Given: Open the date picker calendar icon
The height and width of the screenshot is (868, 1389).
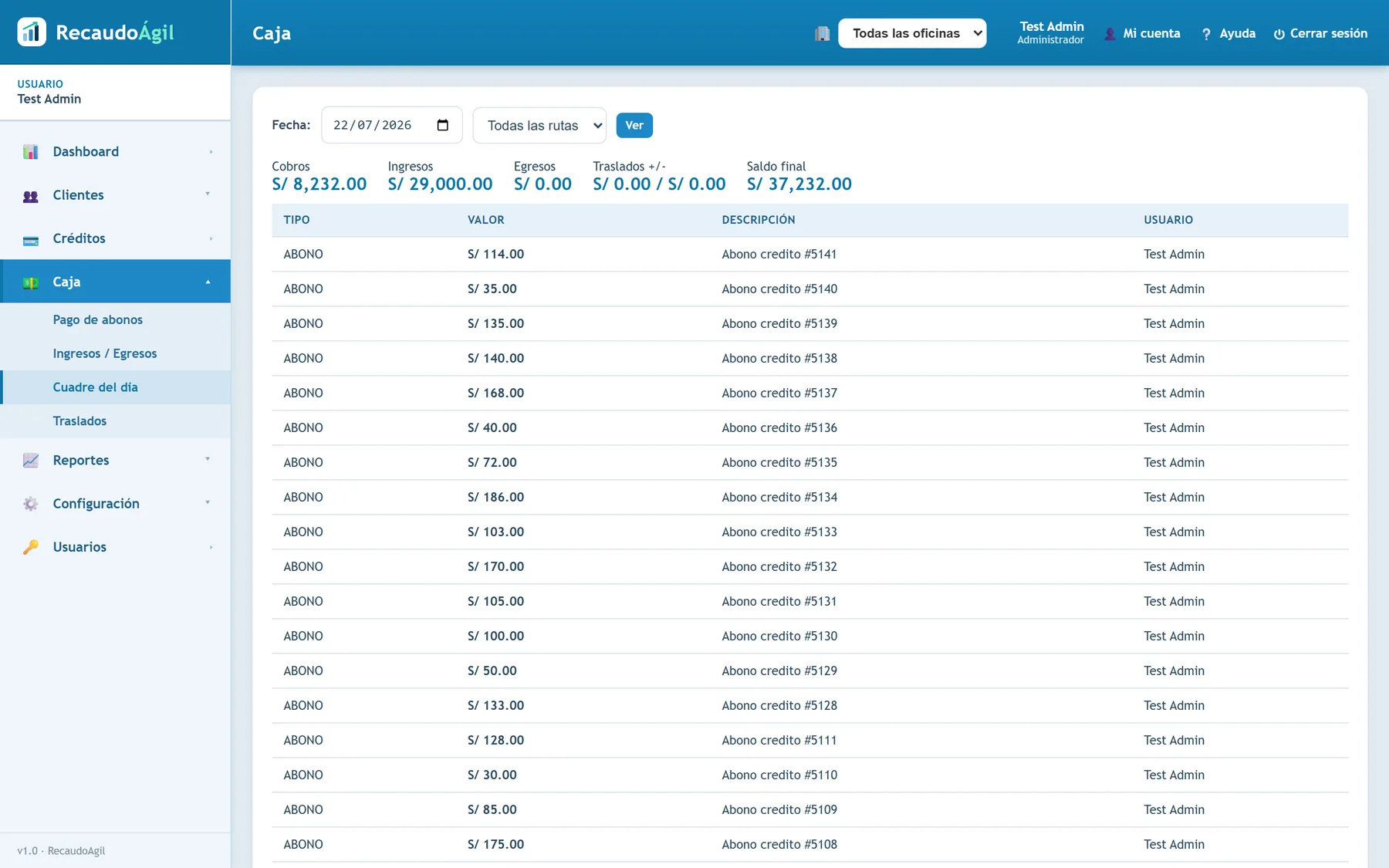Looking at the screenshot, I should coord(443,125).
